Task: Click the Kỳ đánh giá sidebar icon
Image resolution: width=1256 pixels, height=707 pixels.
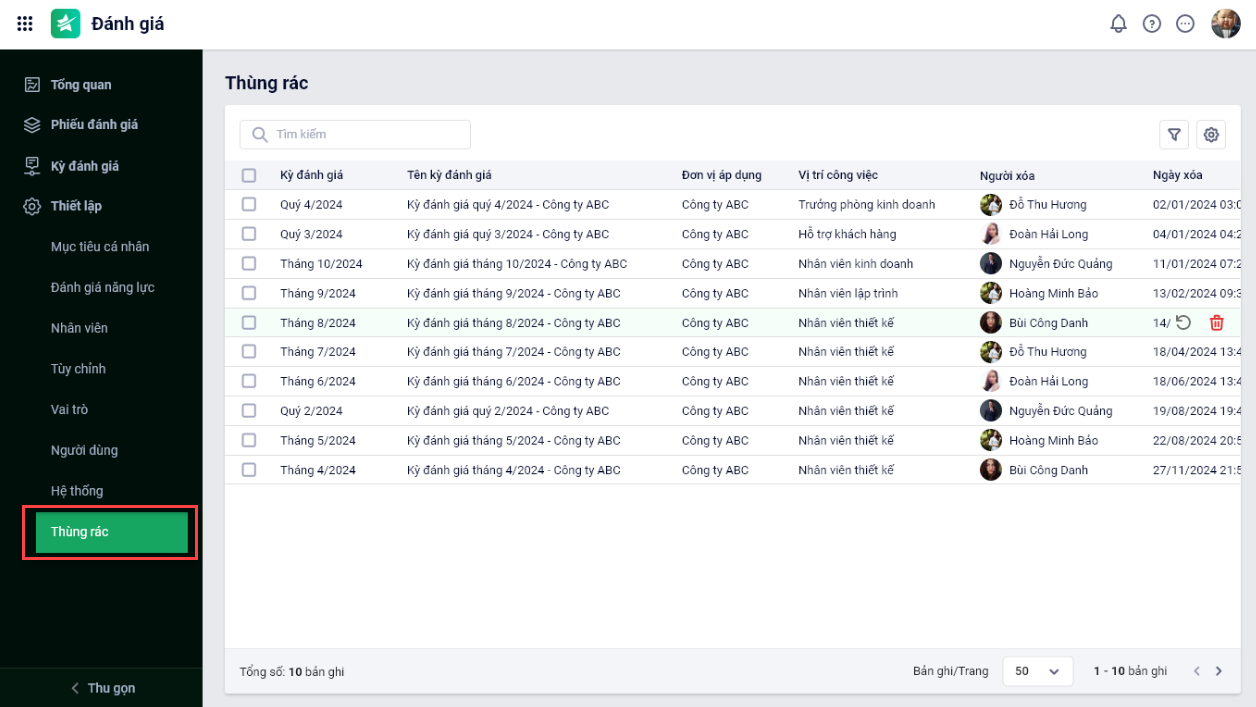Action: 32,166
